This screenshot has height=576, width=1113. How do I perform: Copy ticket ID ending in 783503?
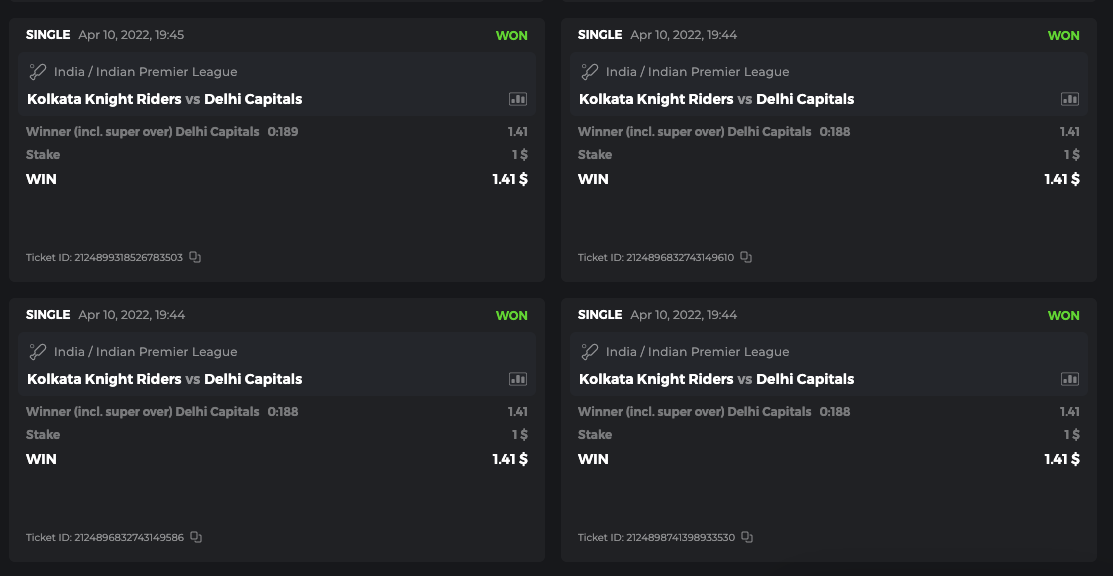click(x=195, y=257)
